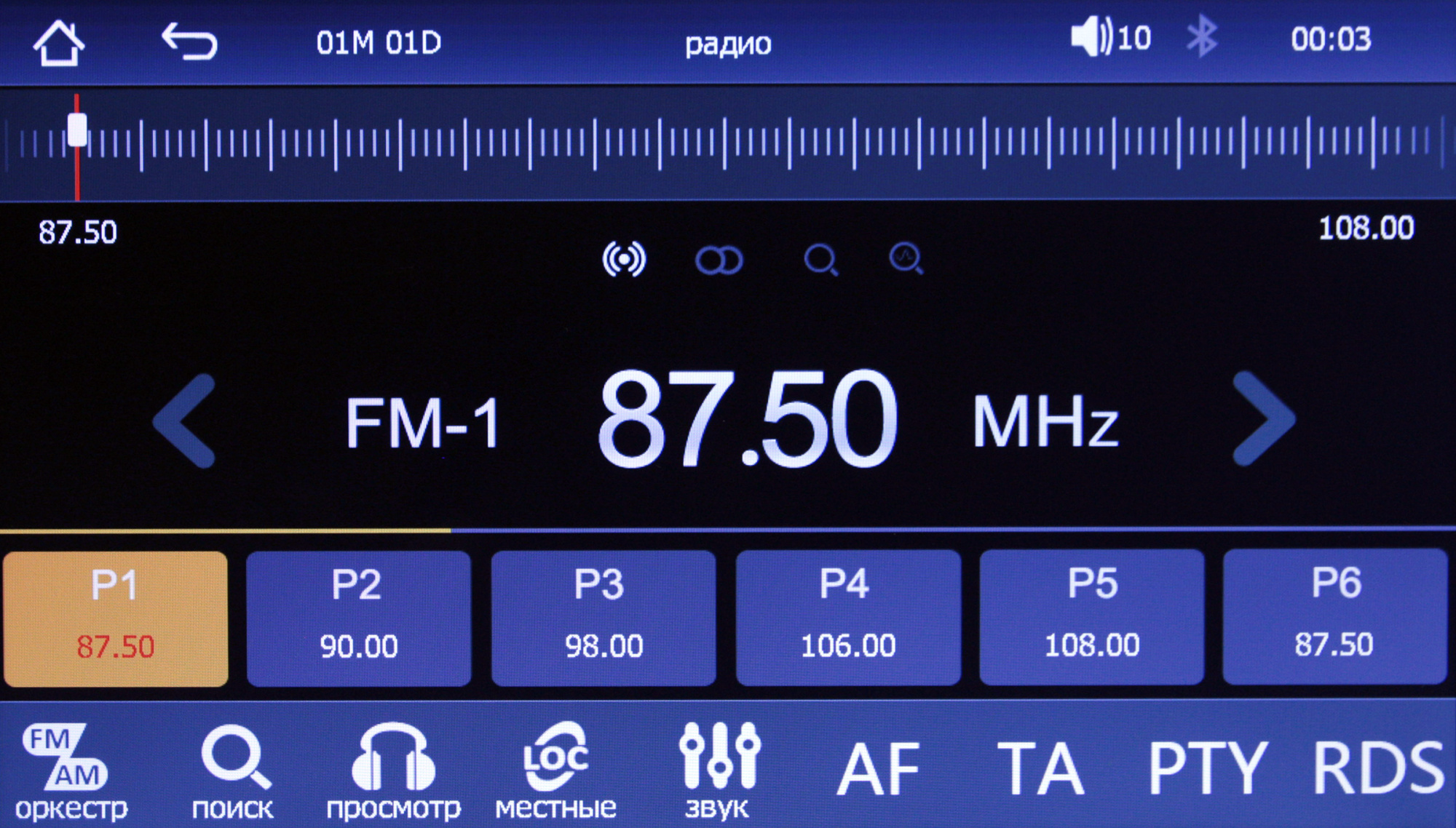Tap the volume level number 10
This screenshot has height=828, width=1456.
click(1134, 39)
